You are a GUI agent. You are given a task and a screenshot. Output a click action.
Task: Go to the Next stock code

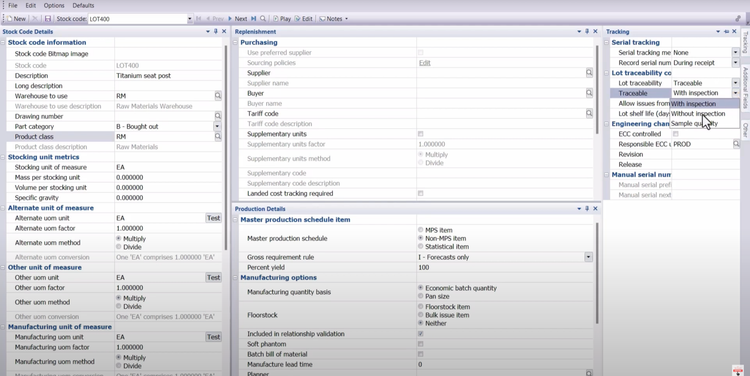pyautogui.click(x=238, y=19)
